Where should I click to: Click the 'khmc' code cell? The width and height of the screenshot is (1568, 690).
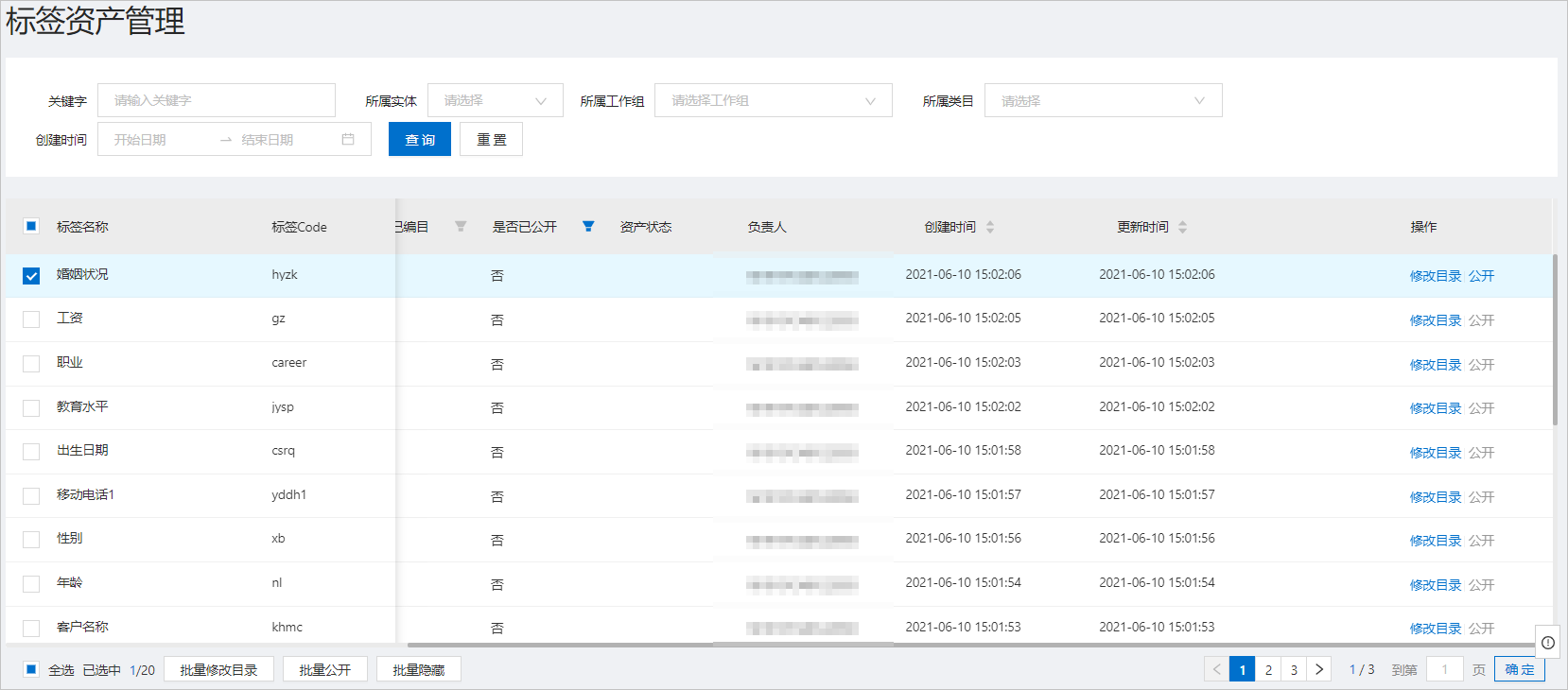click(x=287, y=627)
